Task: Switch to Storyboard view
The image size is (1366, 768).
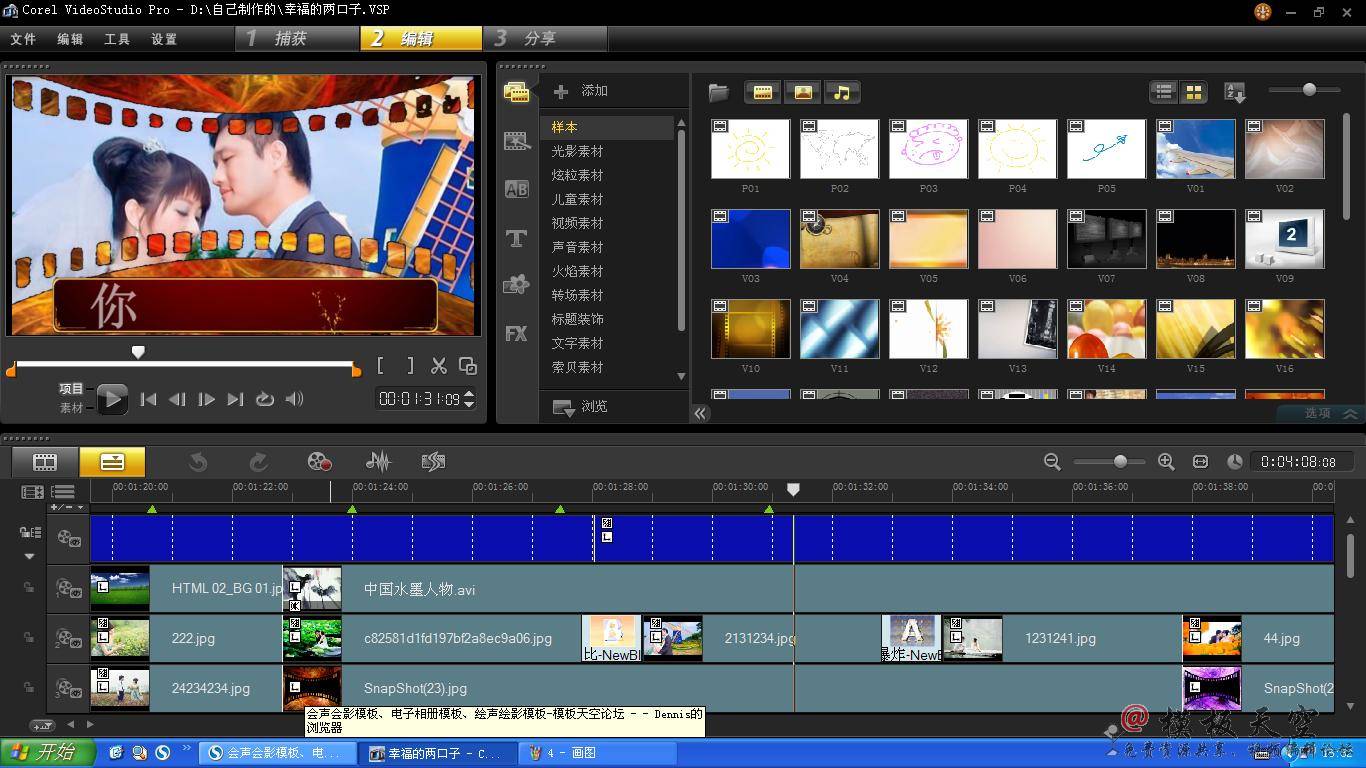Action: (x=45, y=462)
